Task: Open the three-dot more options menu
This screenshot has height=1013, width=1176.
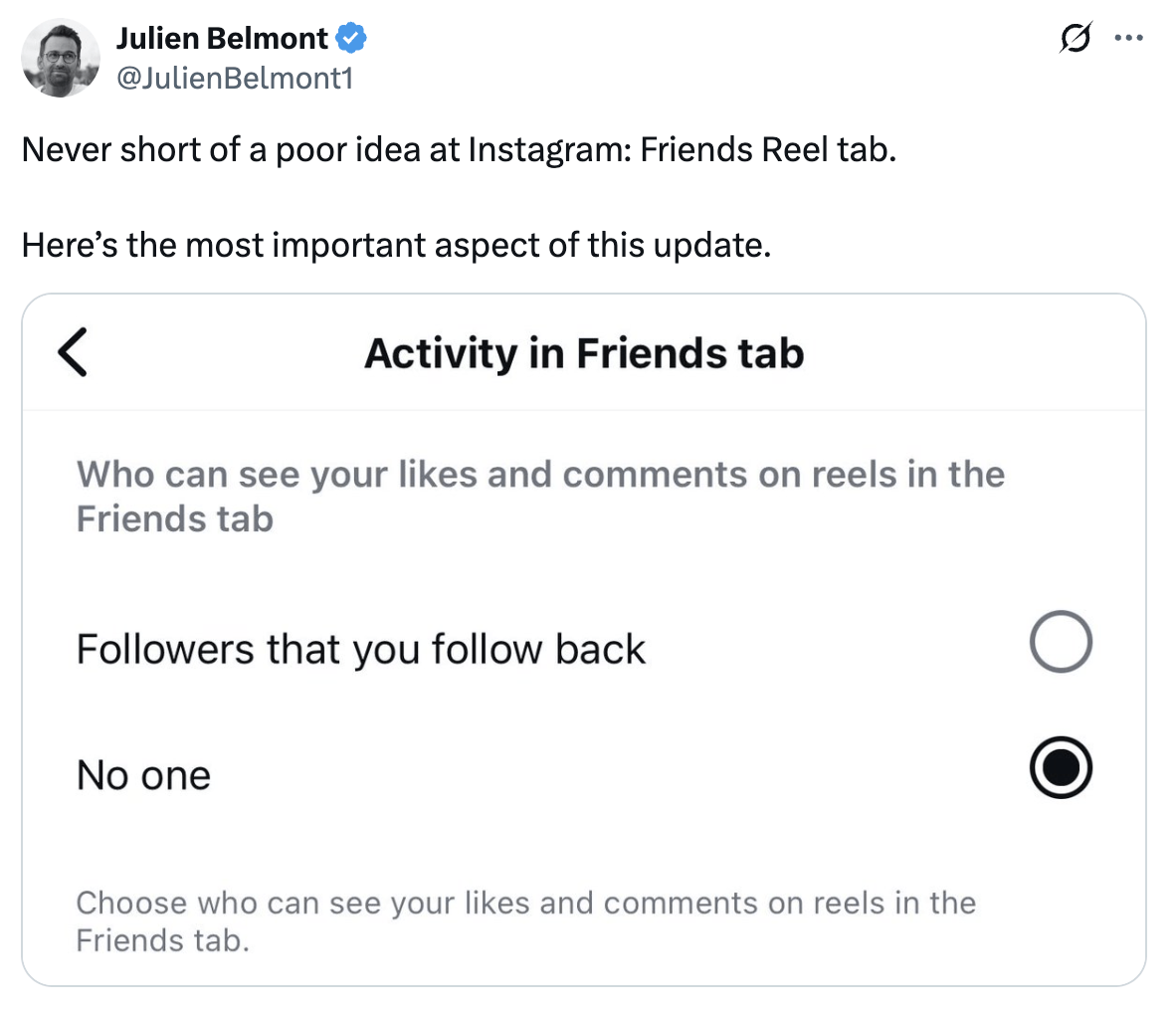Action: coord(1129,39)
